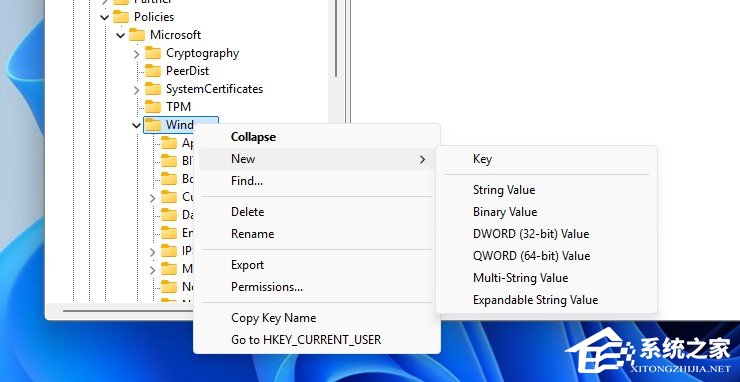
Task: Open the New submenu entry
Action: (x=317, y=159)
